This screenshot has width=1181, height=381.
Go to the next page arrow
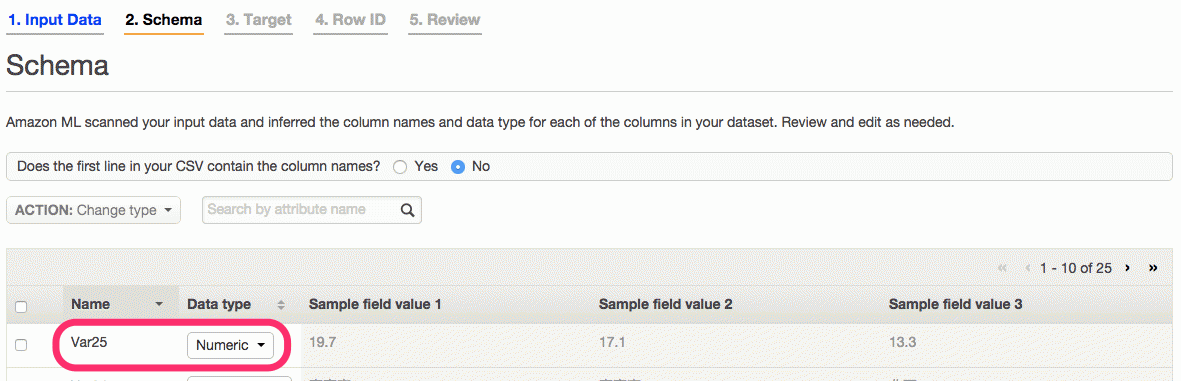(x=1128, y=268)
